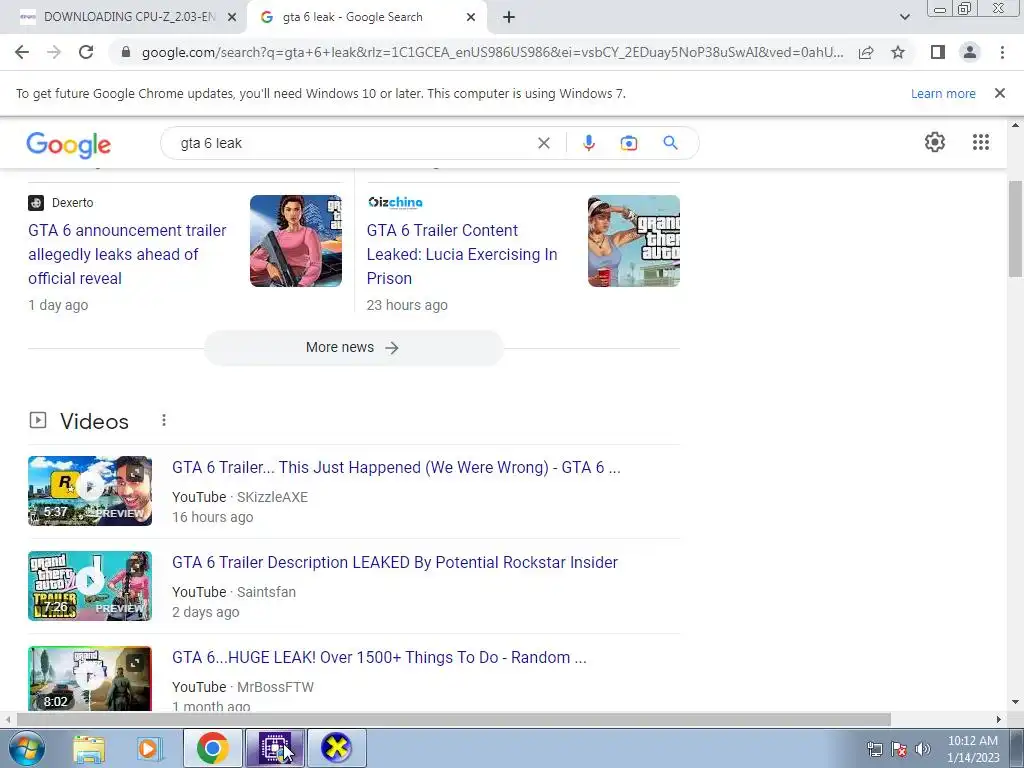Open the volume control in system tray

click(x=922, y=749)
